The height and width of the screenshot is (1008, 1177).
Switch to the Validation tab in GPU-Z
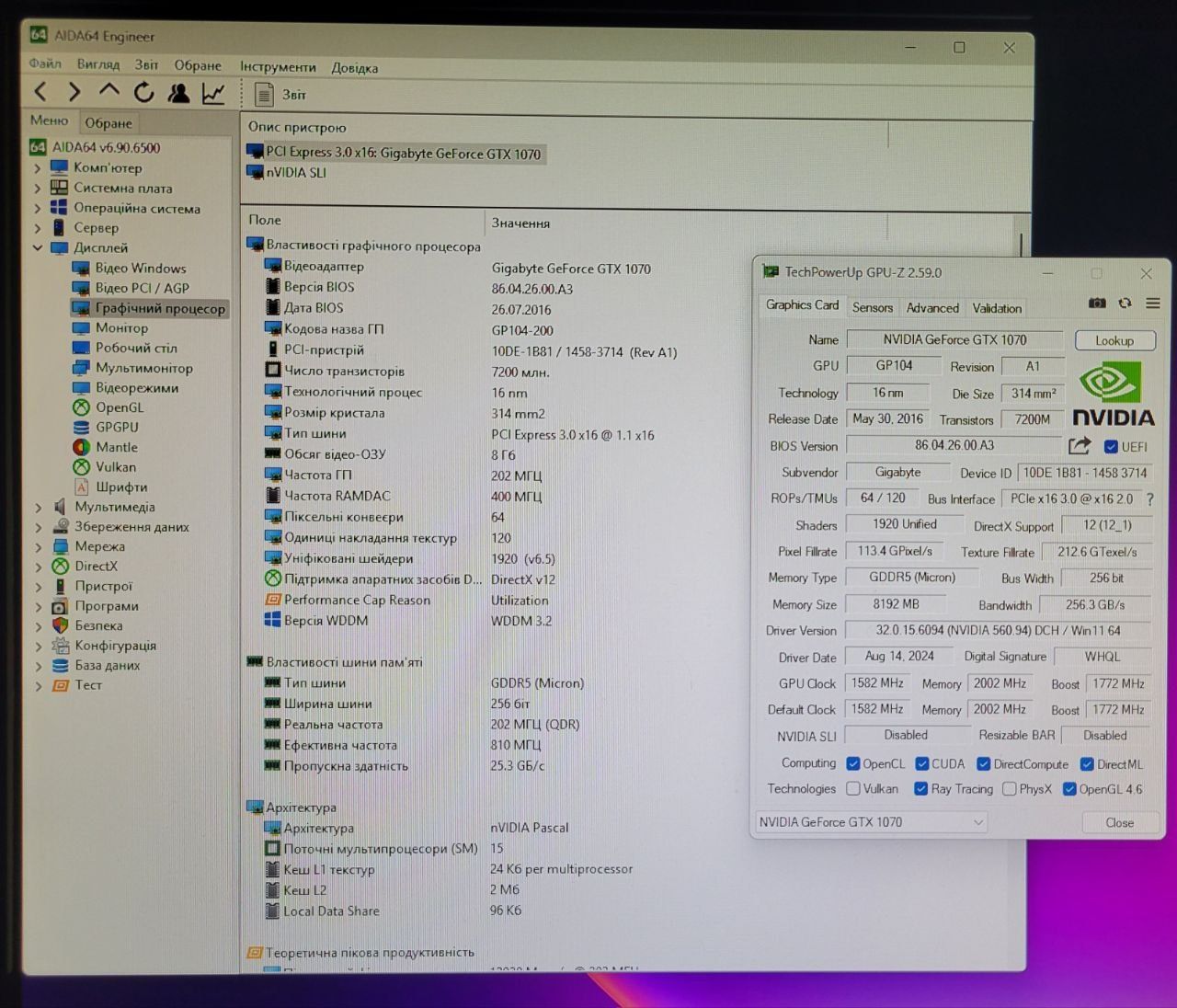point(997,308)
